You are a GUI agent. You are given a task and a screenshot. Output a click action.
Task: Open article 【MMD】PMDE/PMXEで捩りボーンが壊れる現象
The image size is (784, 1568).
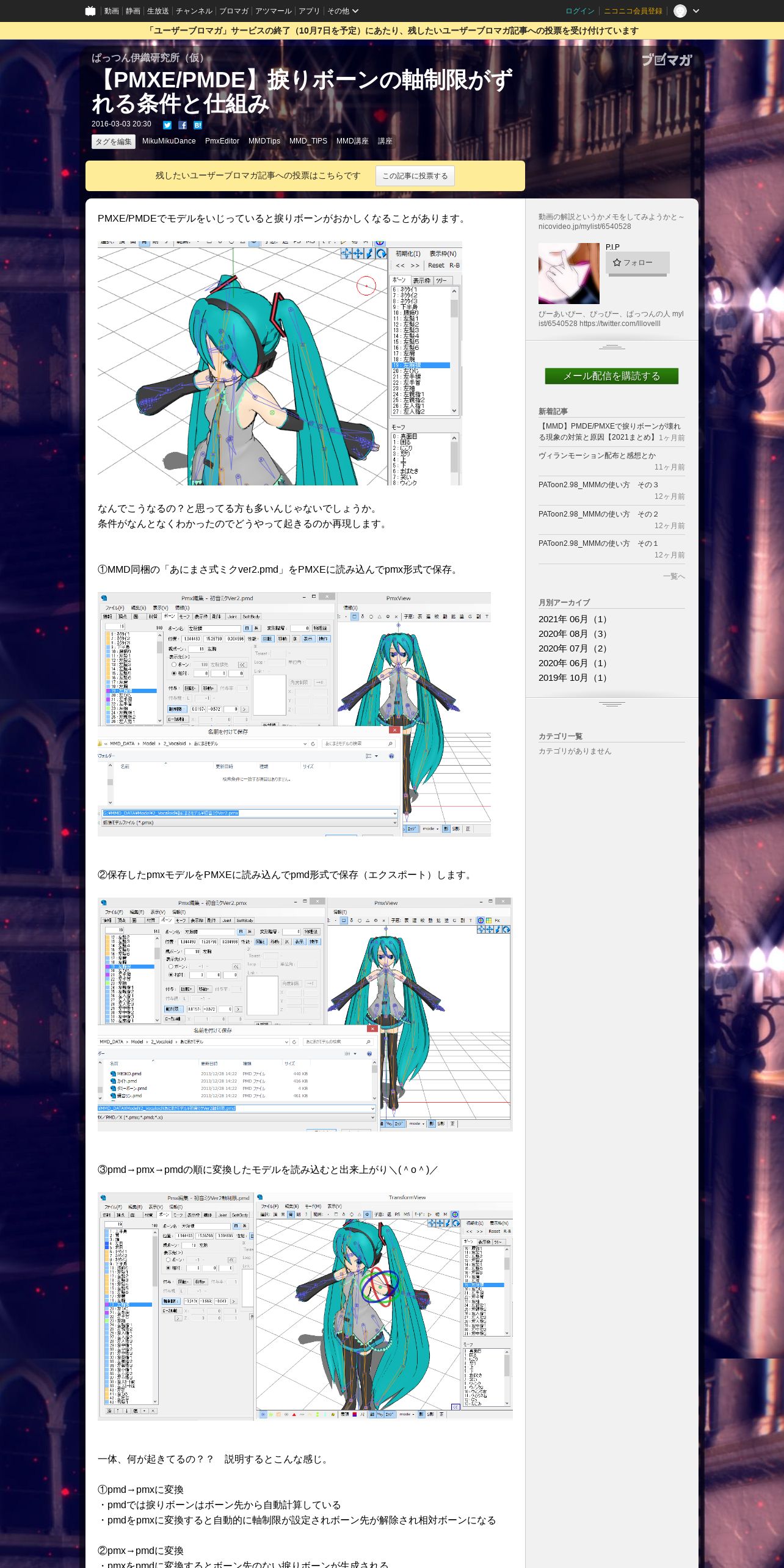[x=609, y=432]
